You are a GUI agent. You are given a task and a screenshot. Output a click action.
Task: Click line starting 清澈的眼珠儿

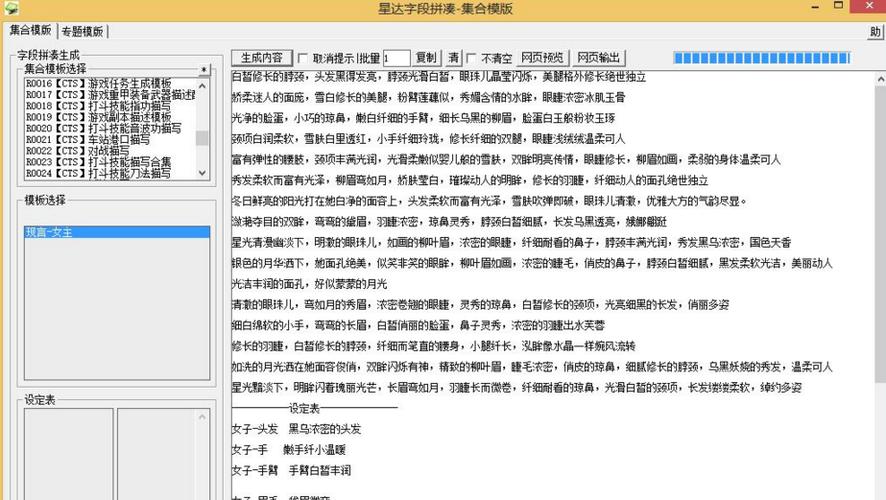[x=480, y=305]
